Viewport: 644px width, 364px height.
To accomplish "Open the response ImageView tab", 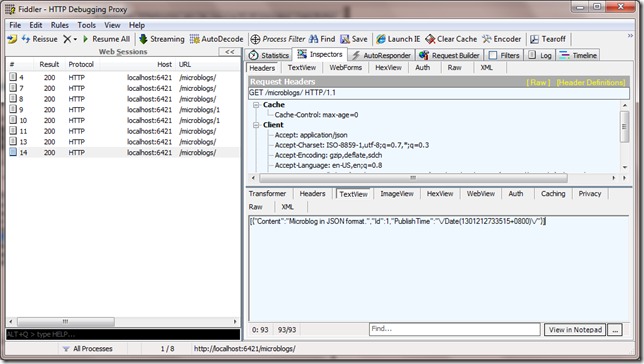I will click(397, 194).
